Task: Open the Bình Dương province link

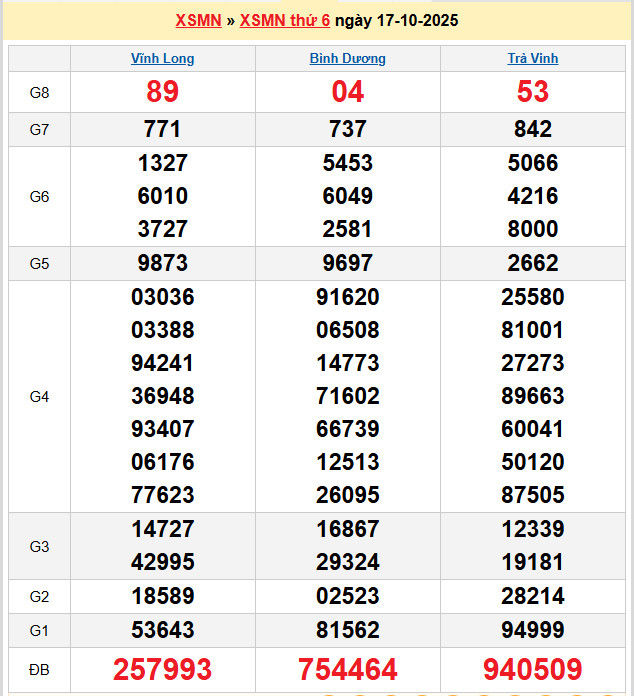Action: pos(348,59)
